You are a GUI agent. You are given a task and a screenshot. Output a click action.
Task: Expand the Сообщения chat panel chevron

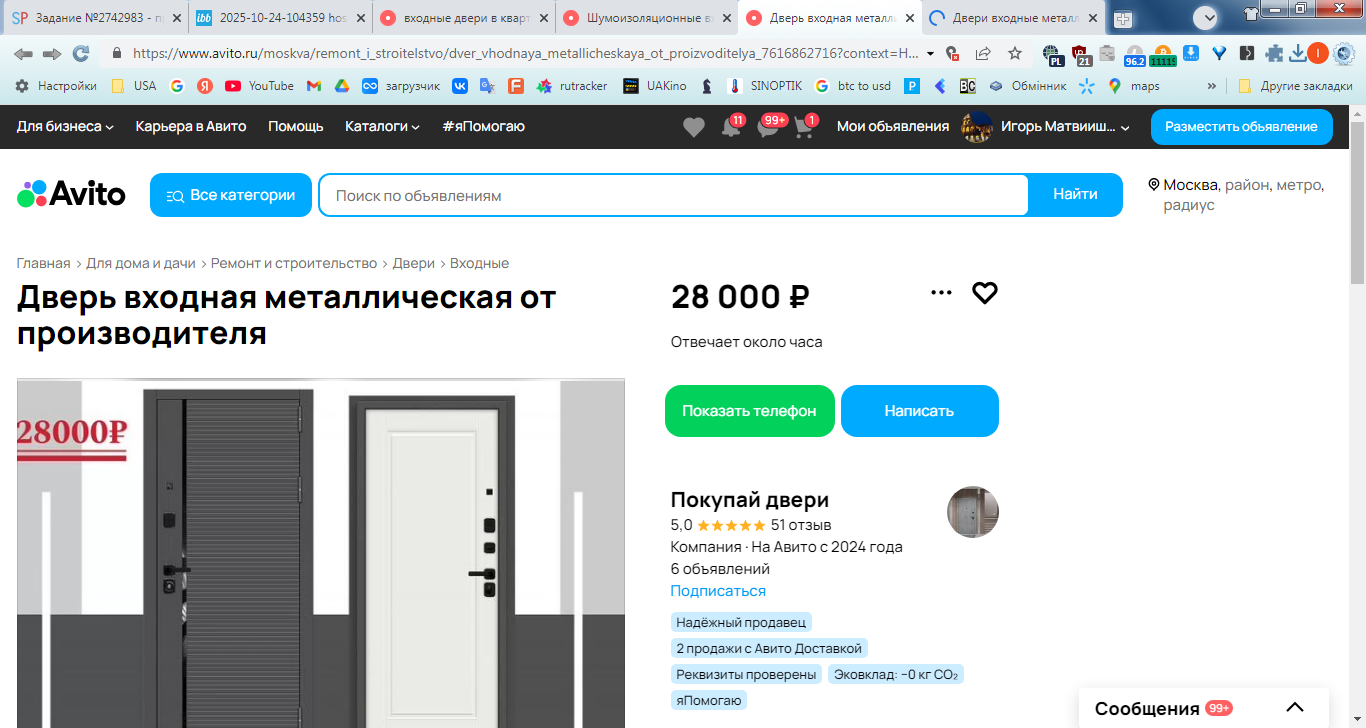[x=1295, y=708]
